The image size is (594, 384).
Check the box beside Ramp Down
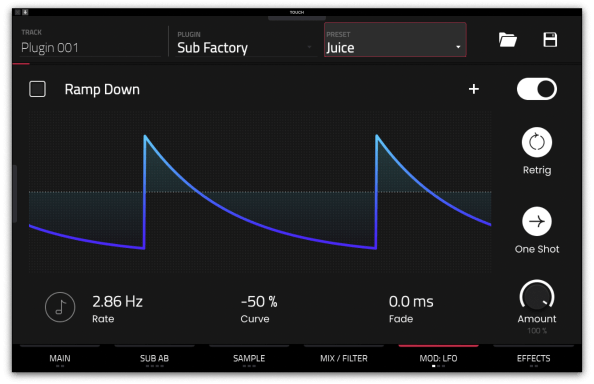pyautogui.click(x=38, y=89)
